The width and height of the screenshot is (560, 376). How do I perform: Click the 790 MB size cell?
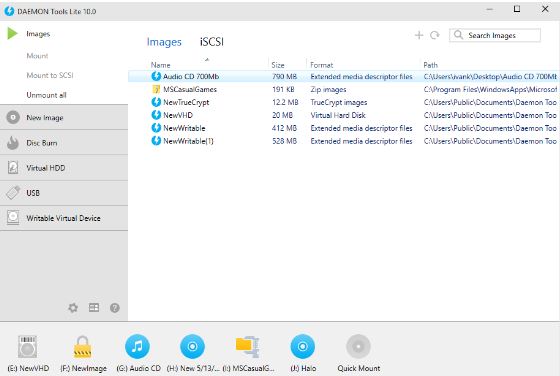pos(284,76)
